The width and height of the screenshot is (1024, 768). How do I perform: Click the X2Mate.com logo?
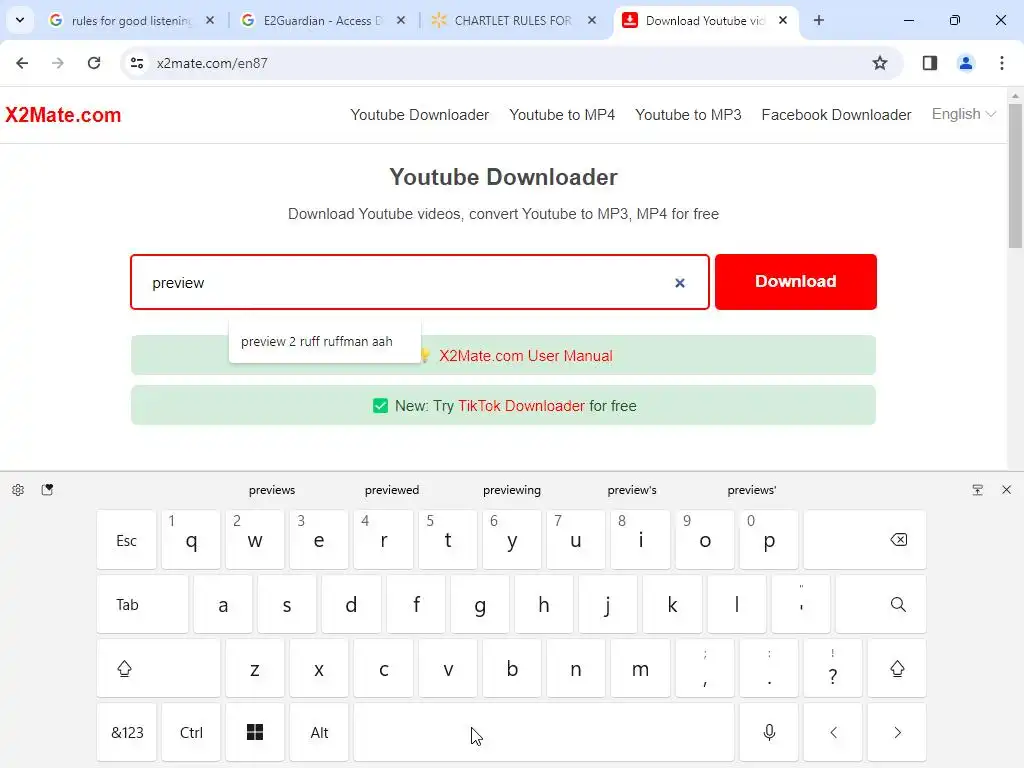(x=63, y=115)
